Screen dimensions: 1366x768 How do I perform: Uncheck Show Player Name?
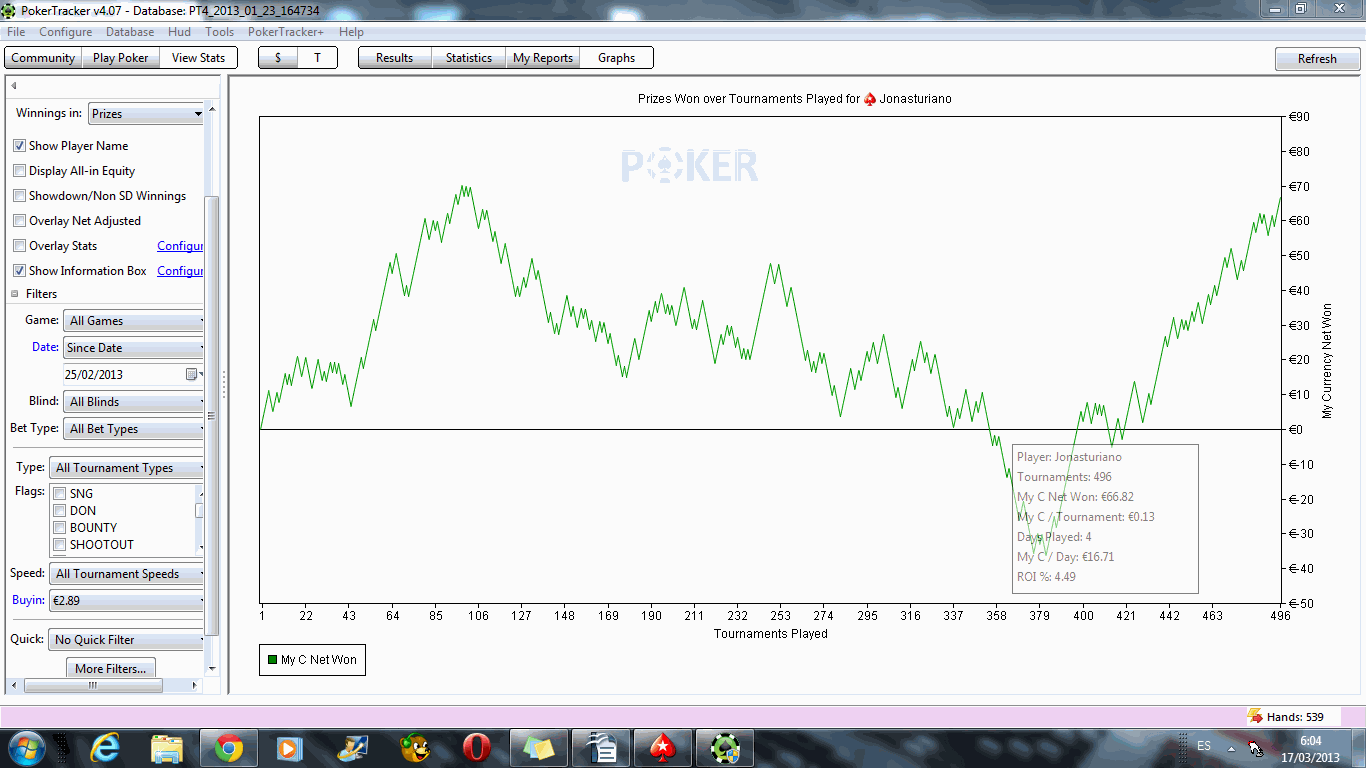[20, 146]
